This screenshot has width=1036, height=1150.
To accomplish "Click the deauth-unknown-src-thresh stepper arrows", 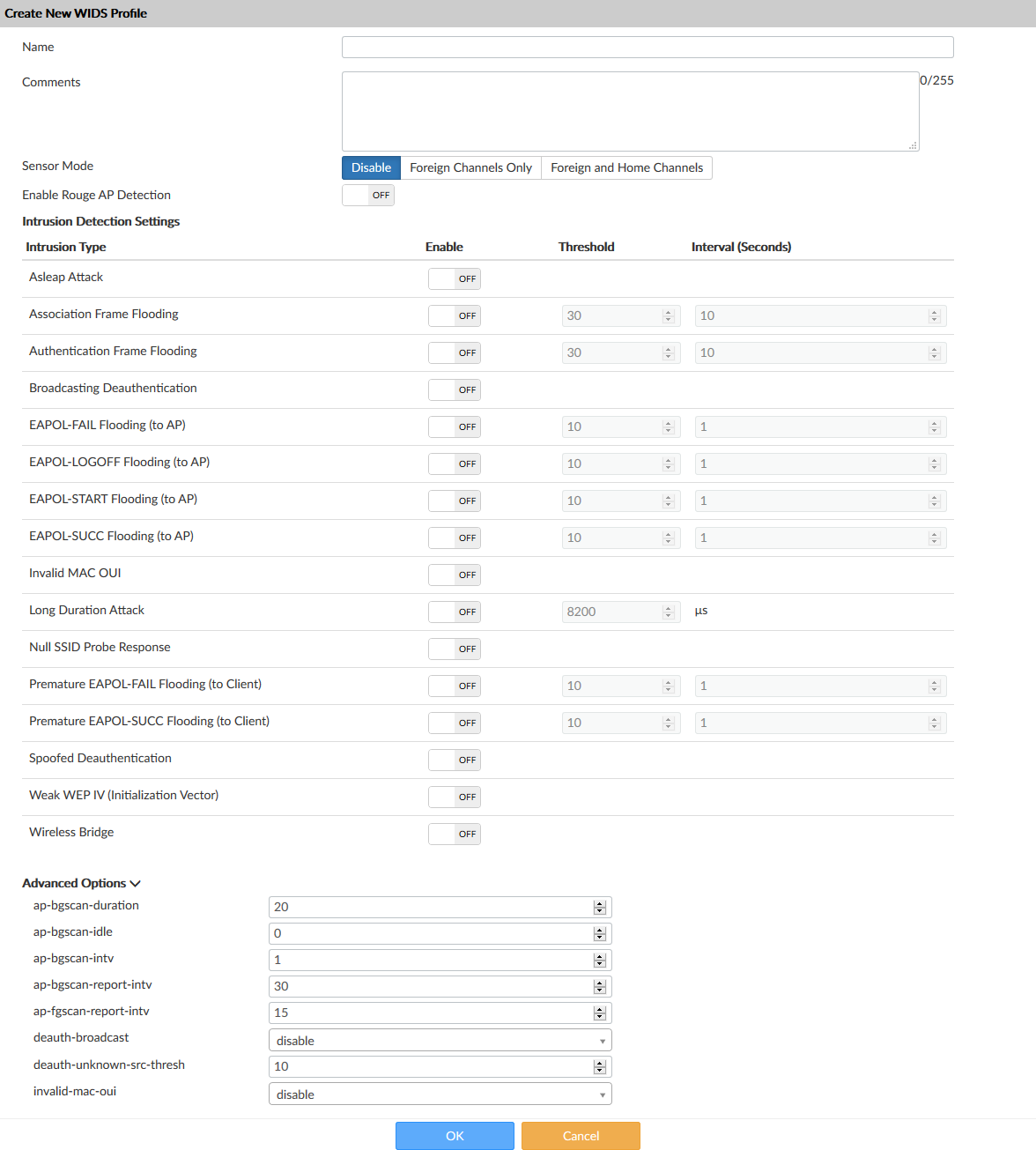I will [600, 1066].
